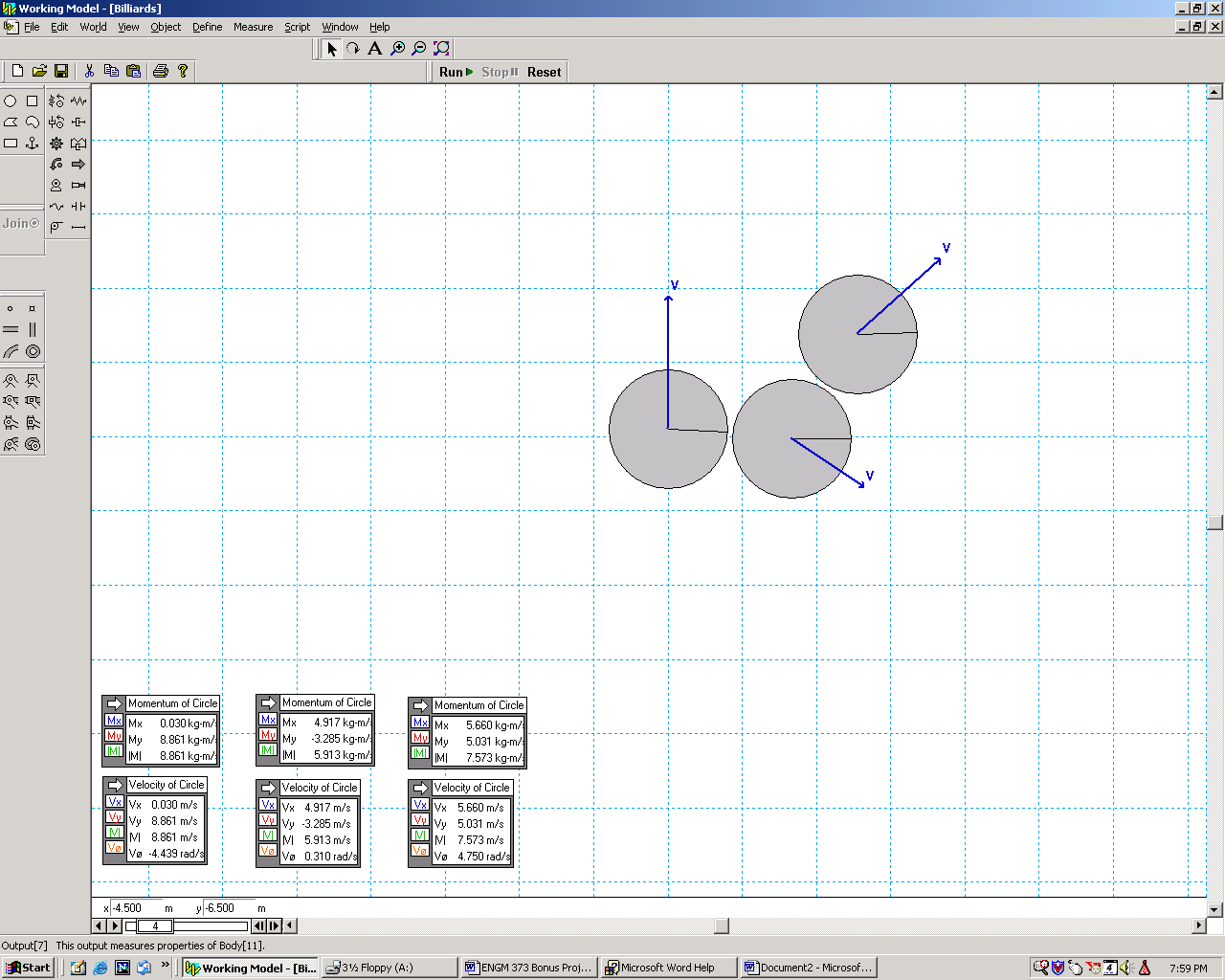Toggle Mx in first Momentum output
1225x980 pixels.
(115, 721)
